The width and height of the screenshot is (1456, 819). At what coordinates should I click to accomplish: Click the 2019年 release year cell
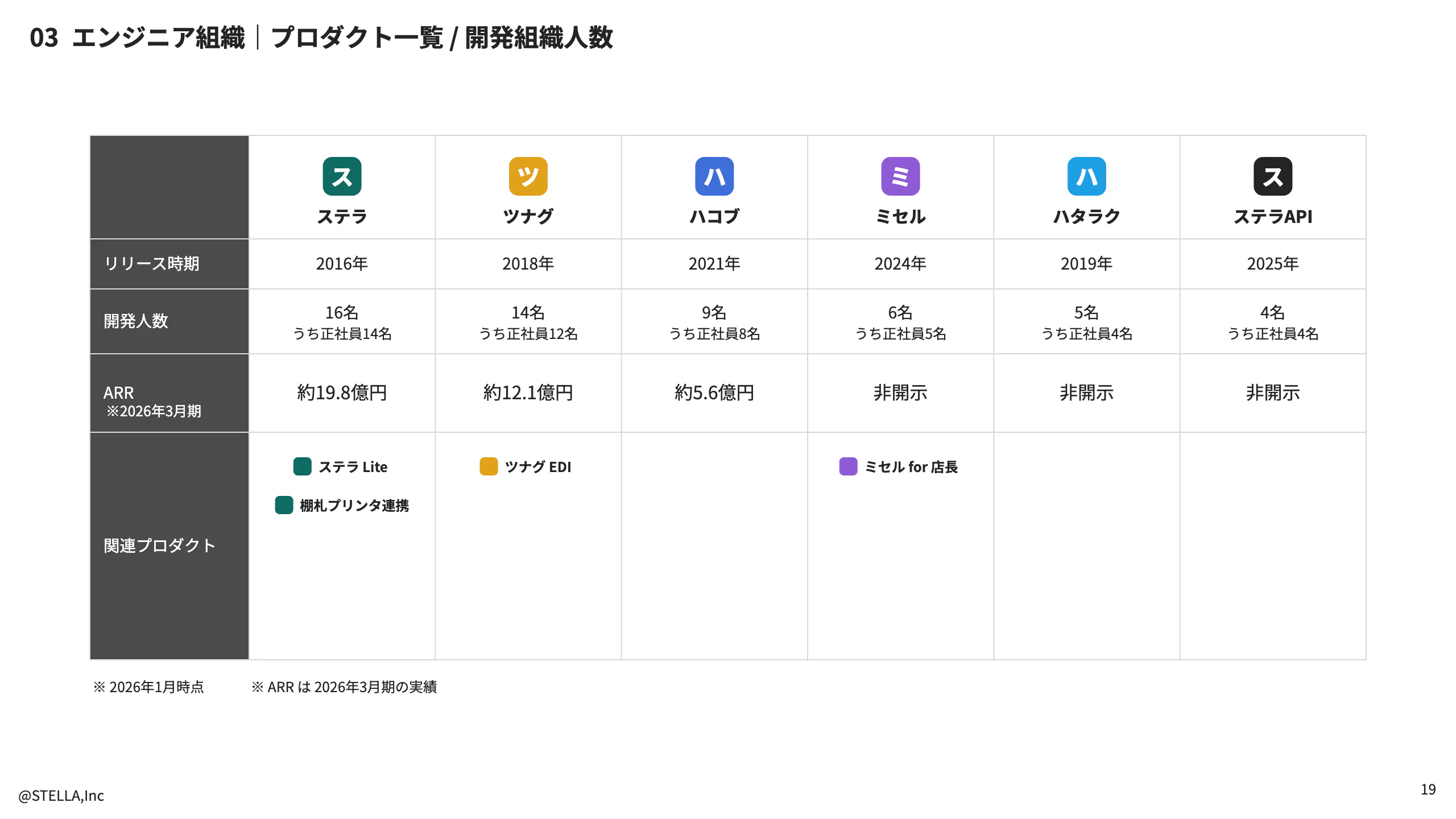(x=1086, y=264)
